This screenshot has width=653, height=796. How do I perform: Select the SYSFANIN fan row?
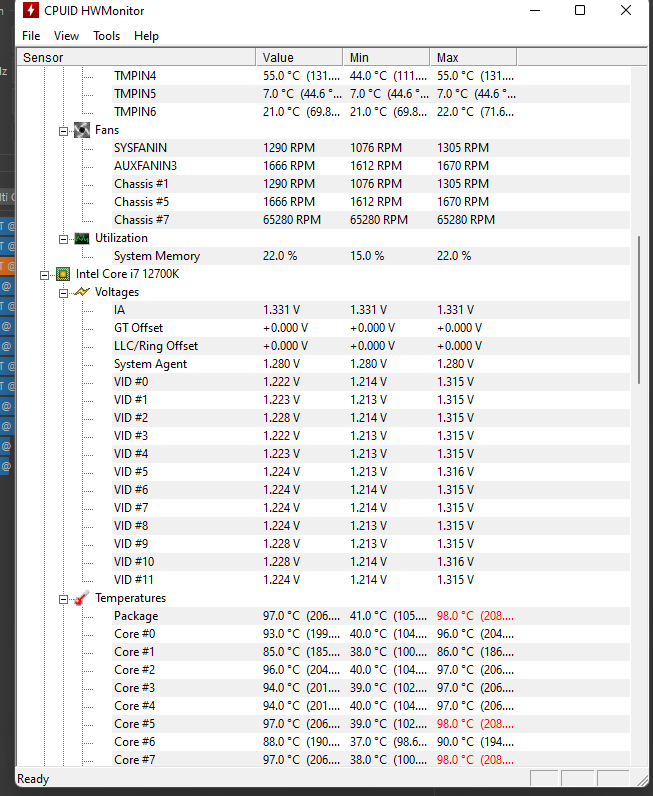pos(371,148)
